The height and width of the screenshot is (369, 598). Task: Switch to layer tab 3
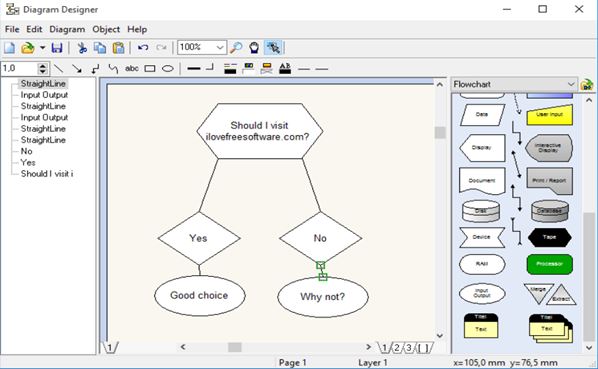click(409, 348)
